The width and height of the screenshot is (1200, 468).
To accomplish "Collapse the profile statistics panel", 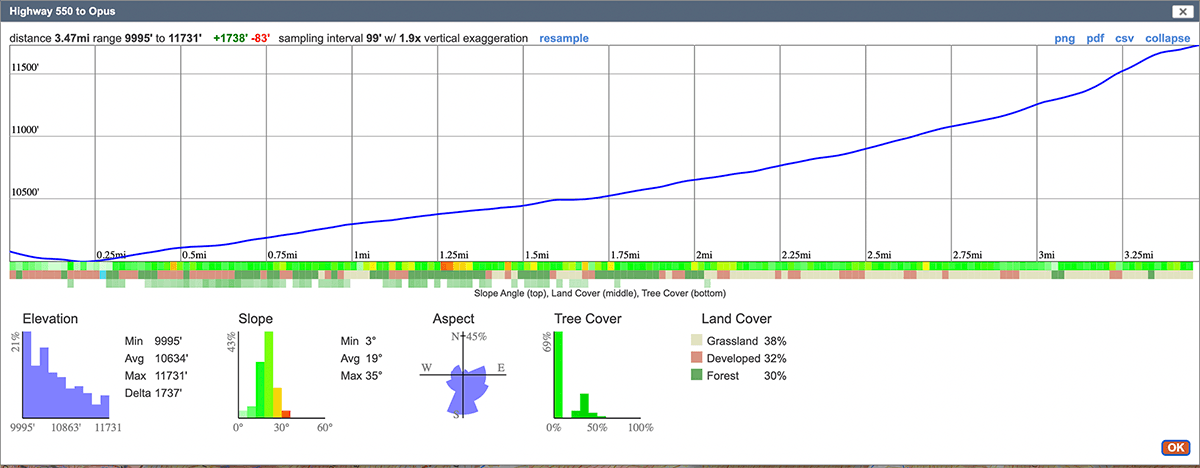I will (1167, 38).
